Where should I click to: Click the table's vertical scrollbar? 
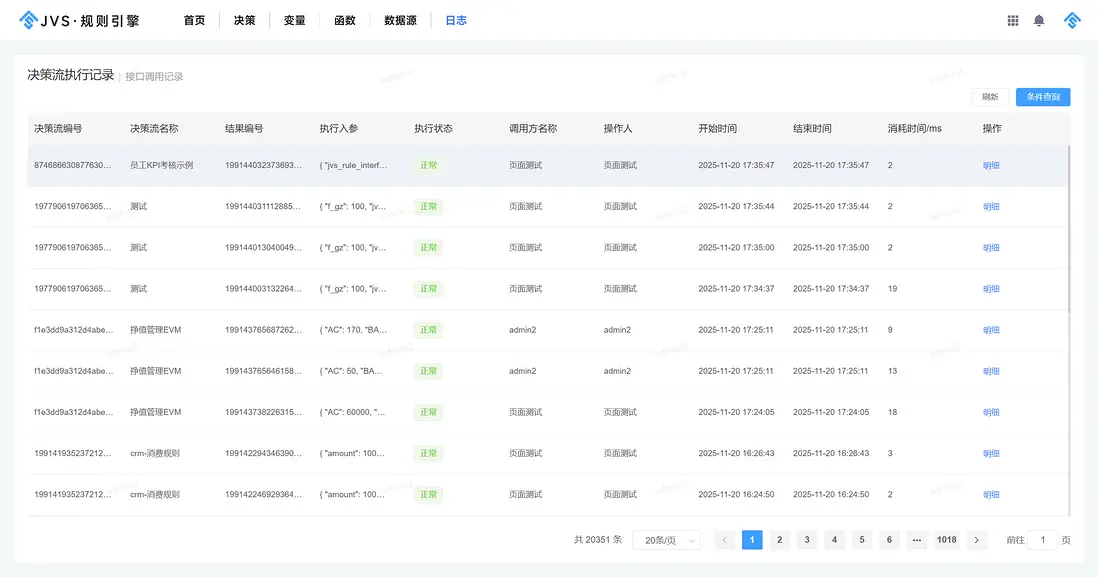tap(1068, 230)
